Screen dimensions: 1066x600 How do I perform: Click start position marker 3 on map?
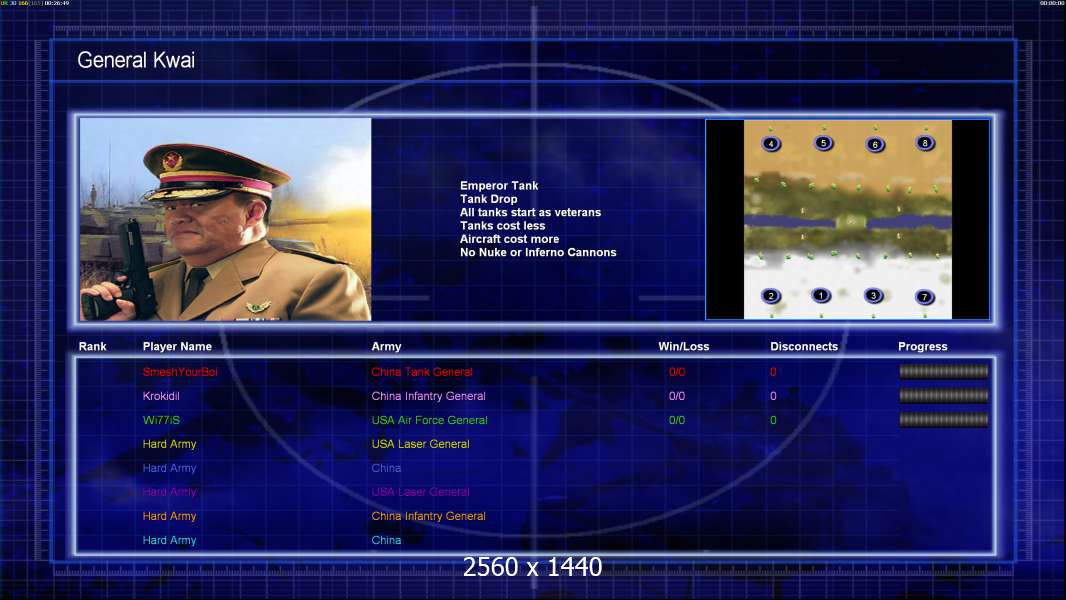(873, 295)
